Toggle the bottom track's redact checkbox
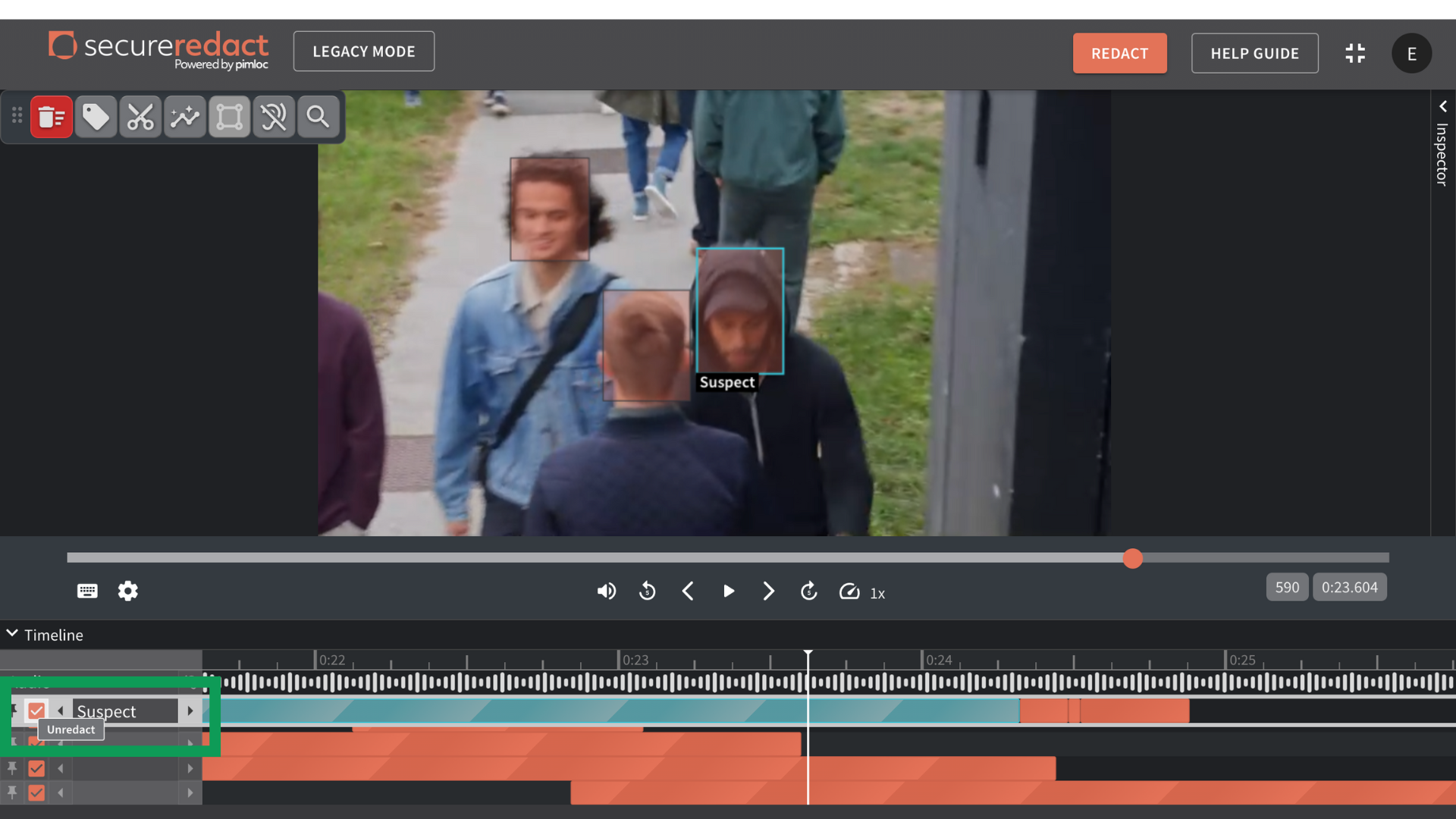The height and width of the screenshot is (819, 1456). coord(36,792)
